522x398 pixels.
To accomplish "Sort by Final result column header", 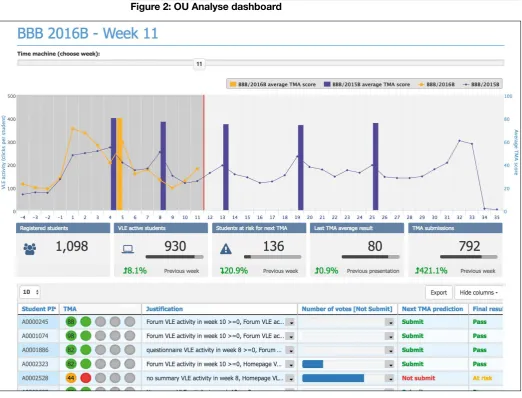I will (x=487, y=309).
